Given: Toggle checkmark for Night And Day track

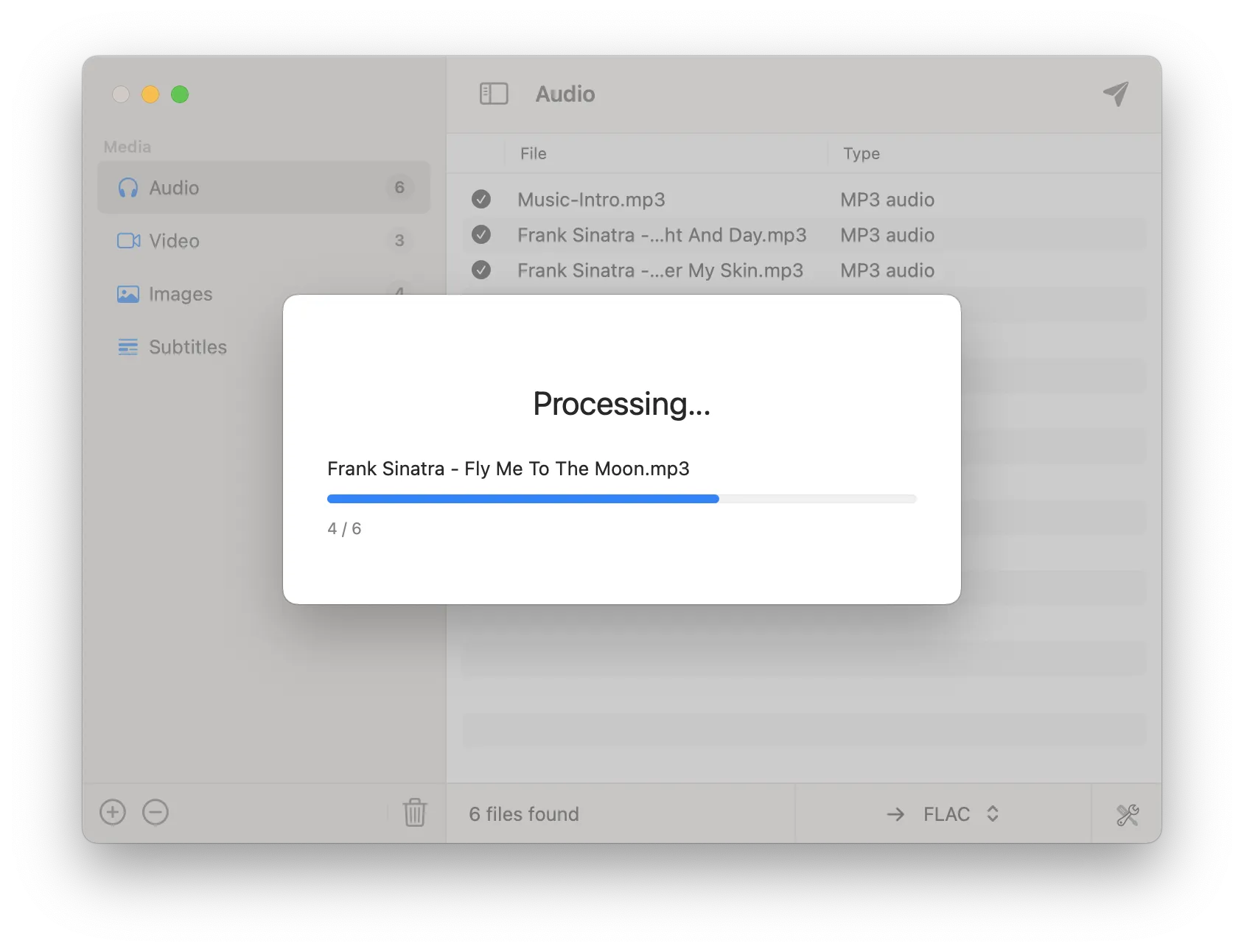Looking at the screenshot, I should pos(481,235).
